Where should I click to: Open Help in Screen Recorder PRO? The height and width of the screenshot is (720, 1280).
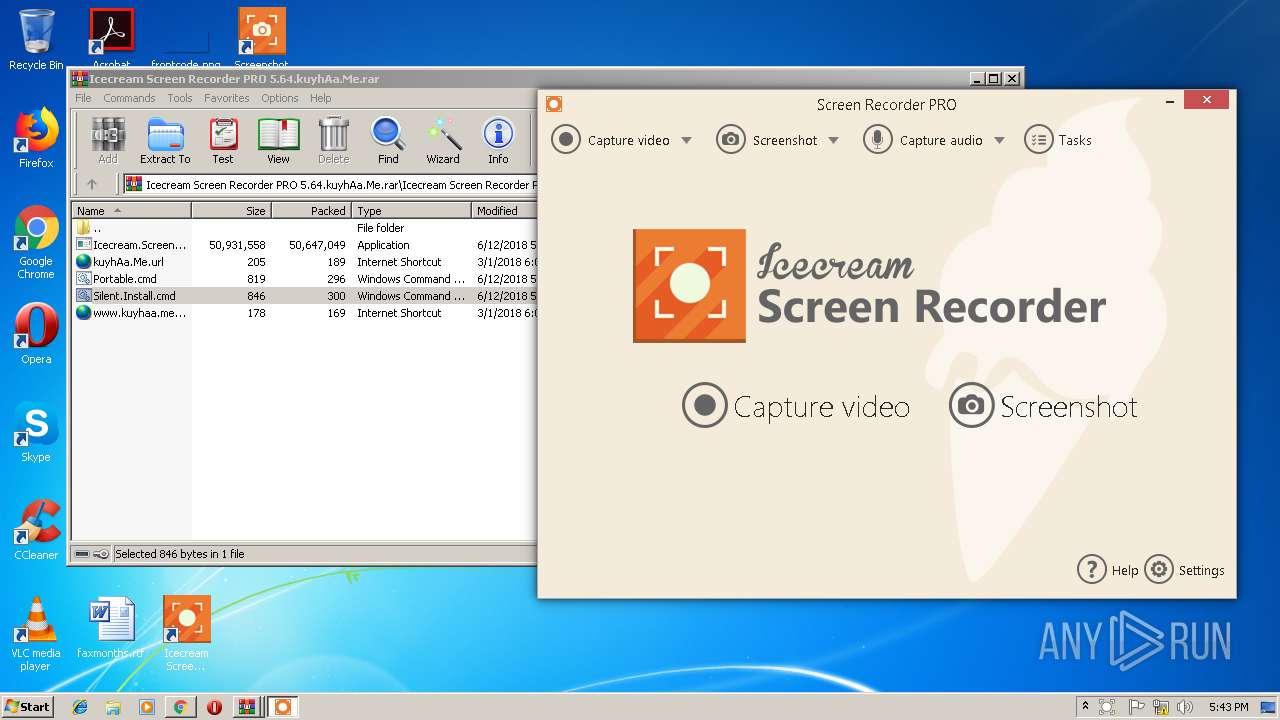[1108, 570]
